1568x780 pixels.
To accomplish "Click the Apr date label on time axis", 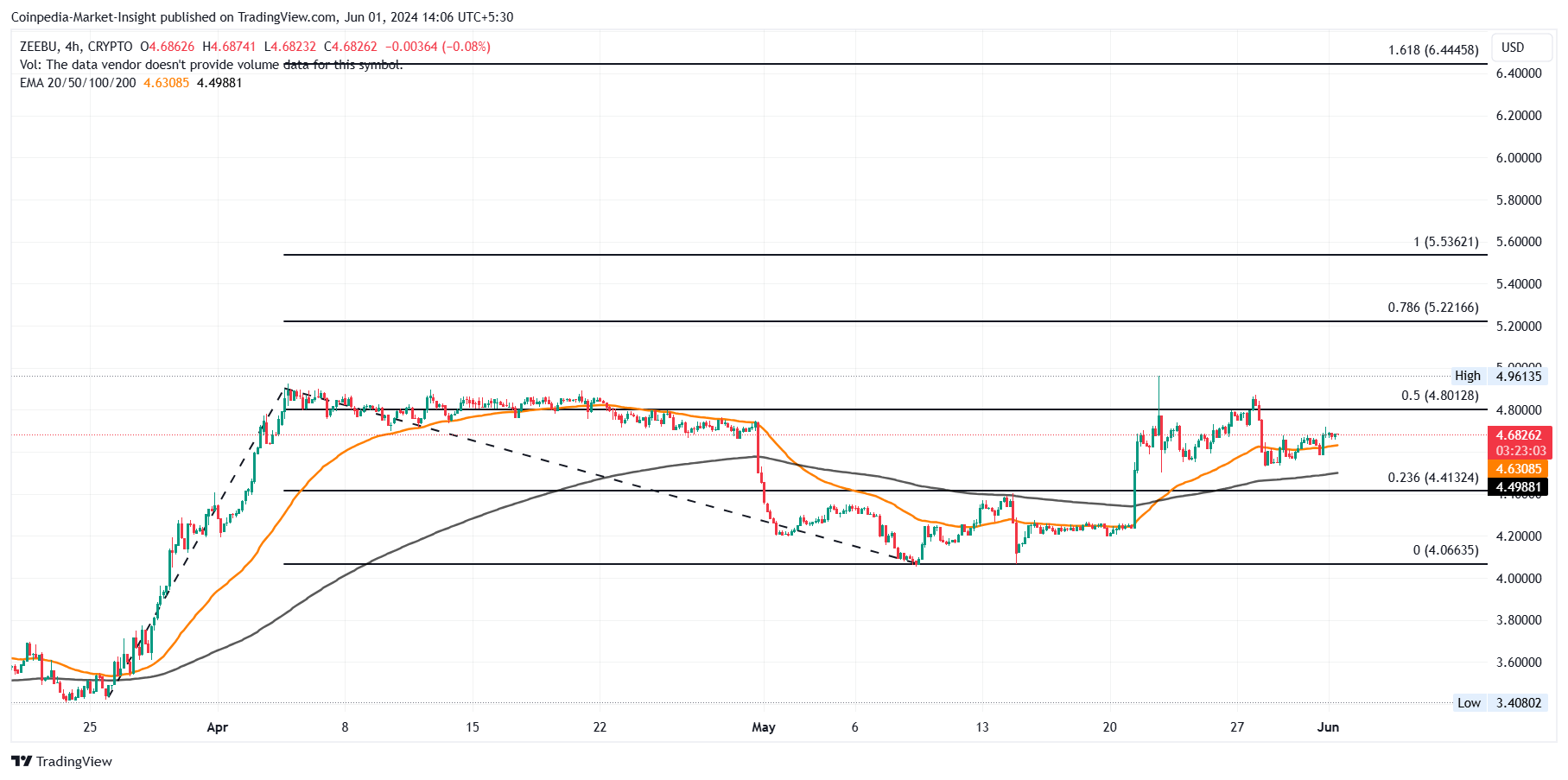I will [218, 727].
